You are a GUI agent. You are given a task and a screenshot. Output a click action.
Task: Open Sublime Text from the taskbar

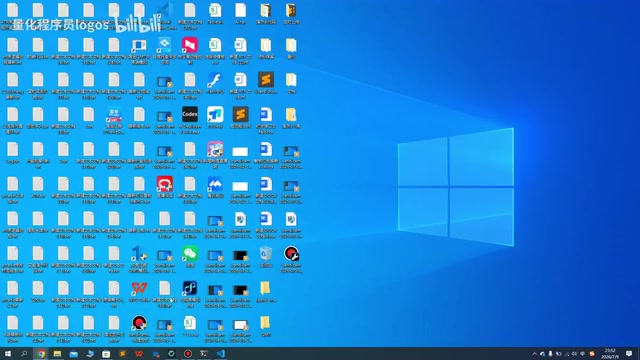(x=122, y=353)
